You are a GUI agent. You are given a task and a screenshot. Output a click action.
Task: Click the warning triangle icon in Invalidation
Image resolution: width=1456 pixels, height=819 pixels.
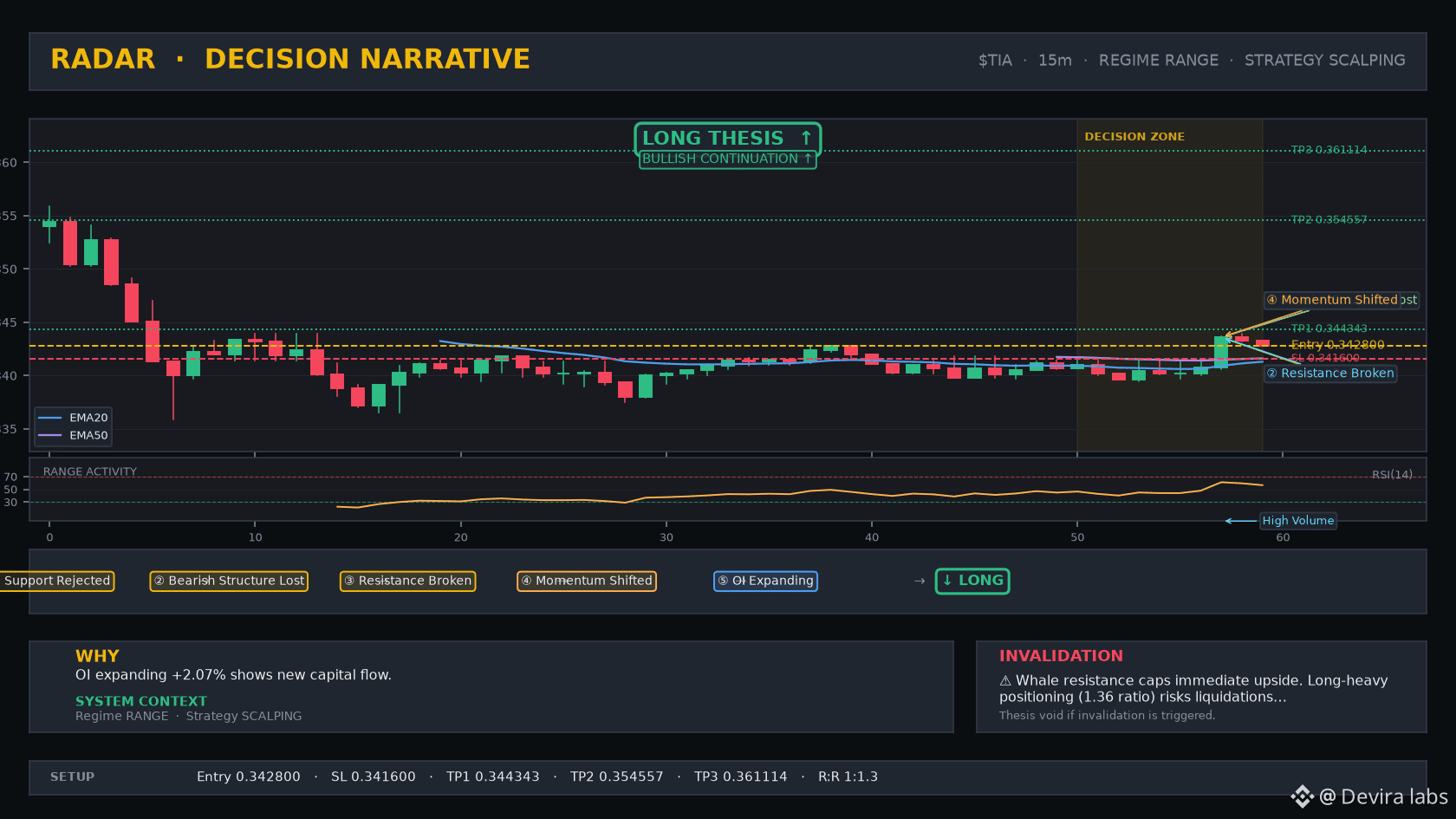click(x=1005, y=681)
